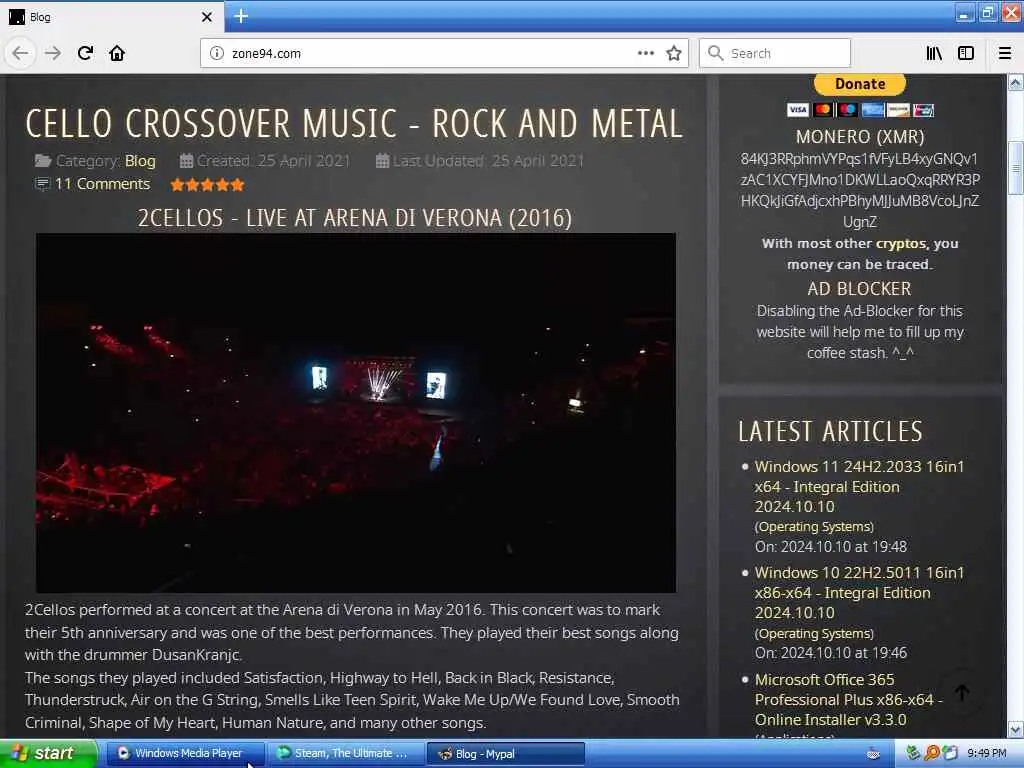Focus the Search box

point(775,53)
